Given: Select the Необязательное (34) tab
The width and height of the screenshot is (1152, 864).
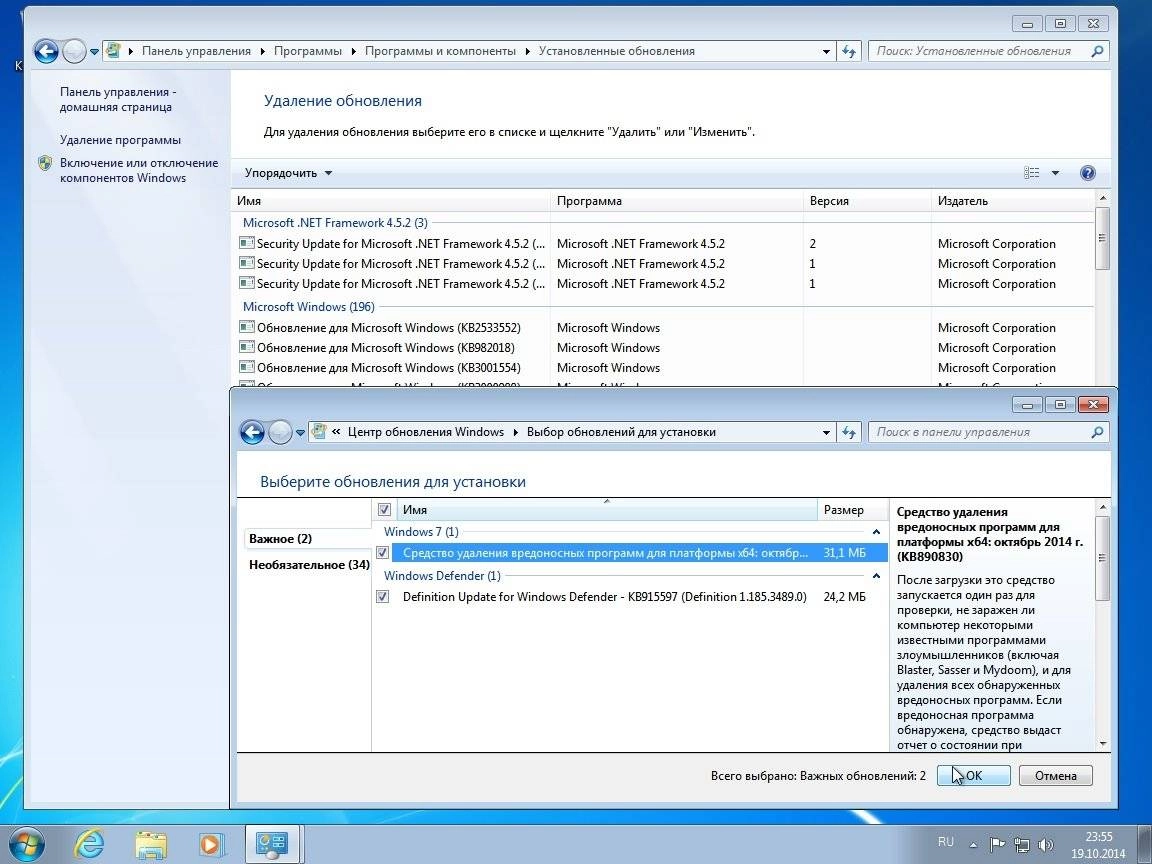Looking at the screenshot, I should coord(309,565).
